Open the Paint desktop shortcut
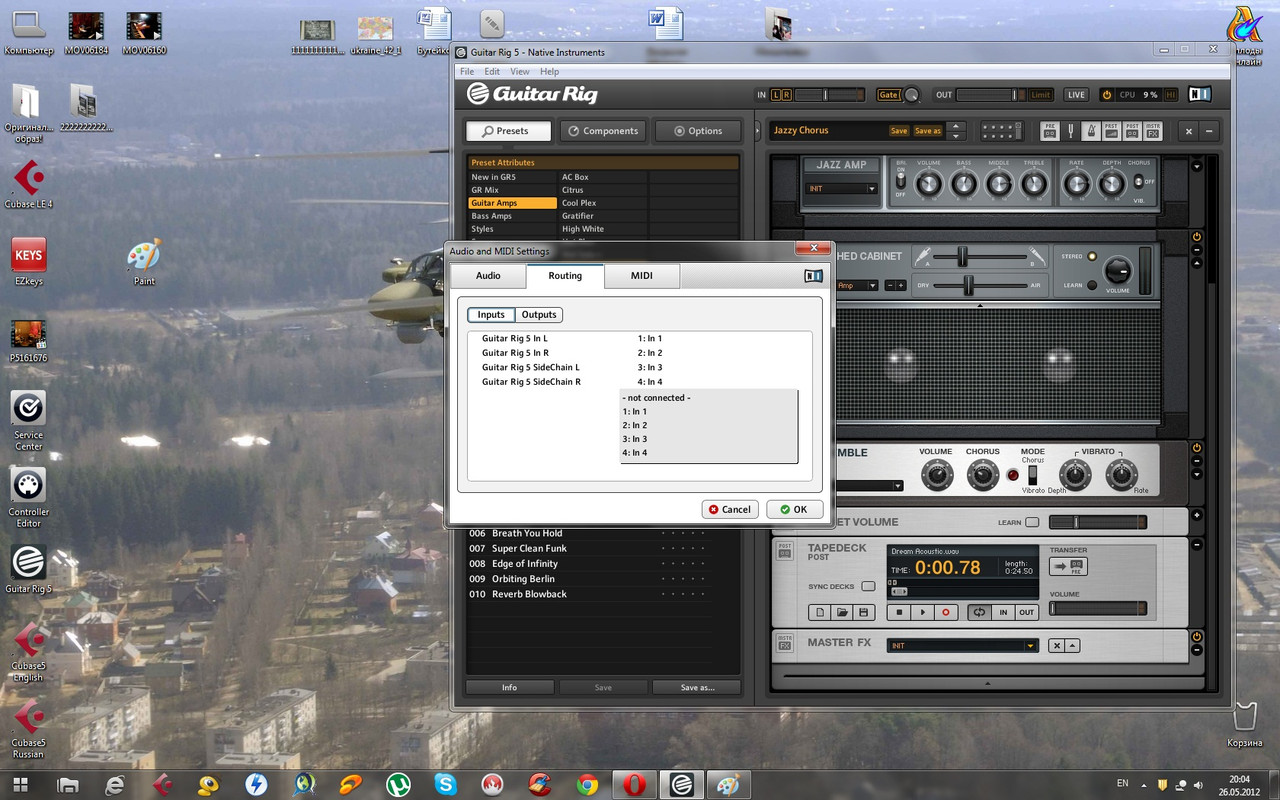This screenshot has height=800, width=1280. coord(144,262)
